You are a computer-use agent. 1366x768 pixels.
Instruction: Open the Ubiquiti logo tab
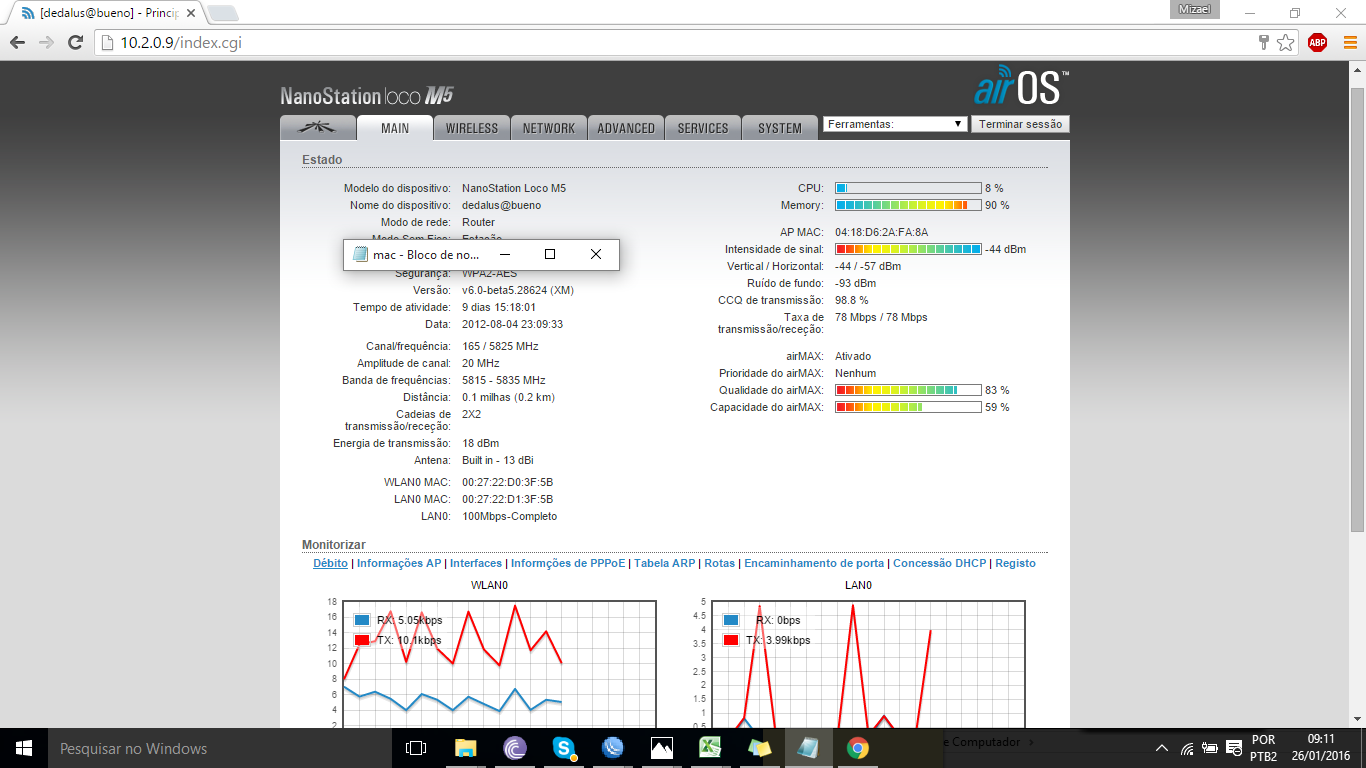click(318, 128)
